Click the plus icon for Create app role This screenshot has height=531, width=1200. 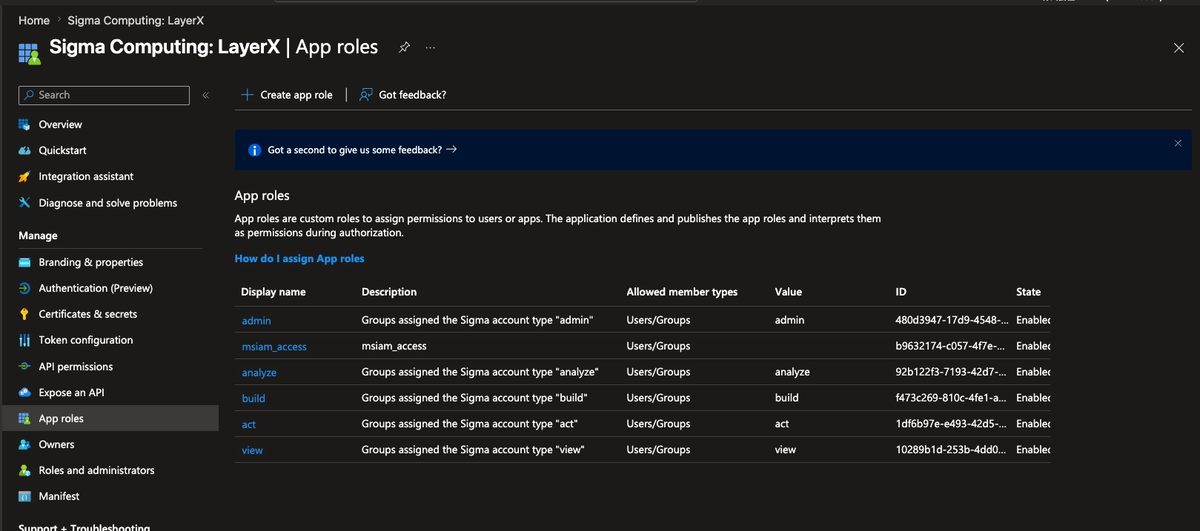click(247, 95)
